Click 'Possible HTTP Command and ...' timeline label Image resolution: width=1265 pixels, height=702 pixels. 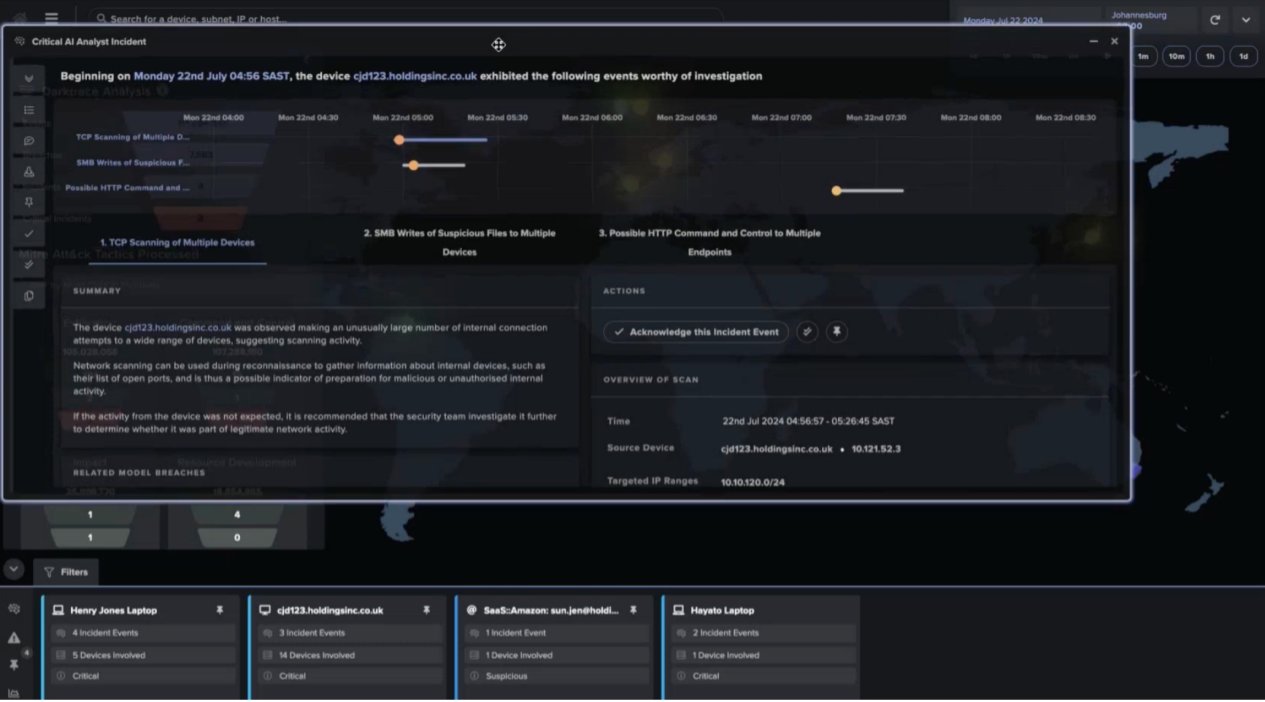tap(127, 187)
